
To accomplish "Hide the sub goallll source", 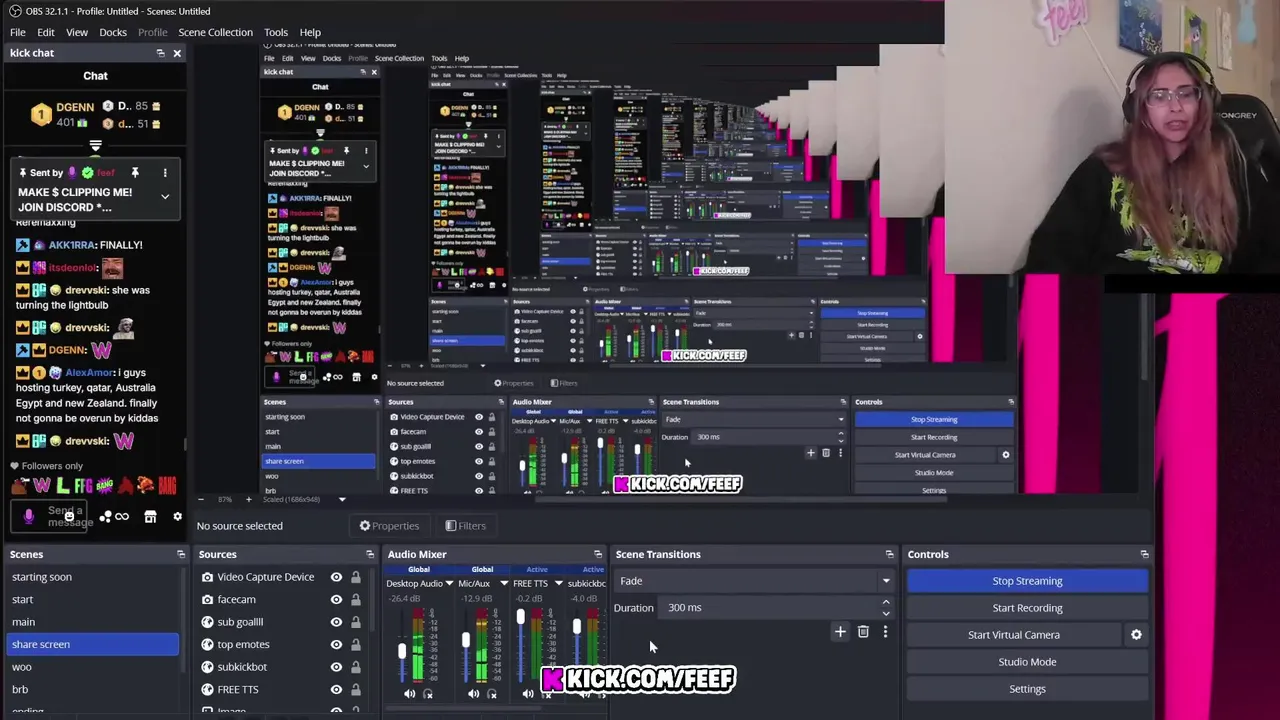I will point(336,622).
